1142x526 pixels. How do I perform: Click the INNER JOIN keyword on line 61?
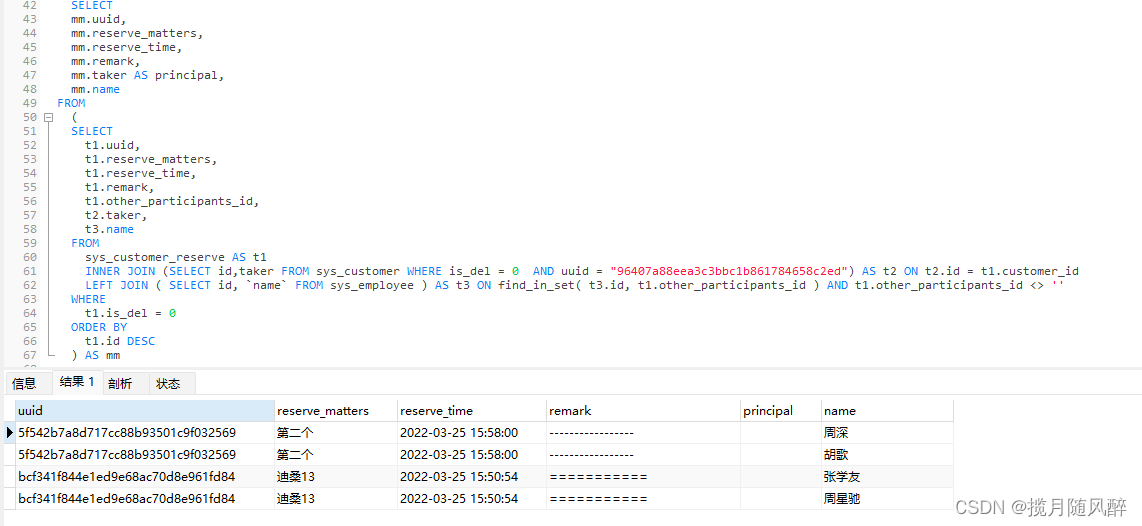click(119, 271)
